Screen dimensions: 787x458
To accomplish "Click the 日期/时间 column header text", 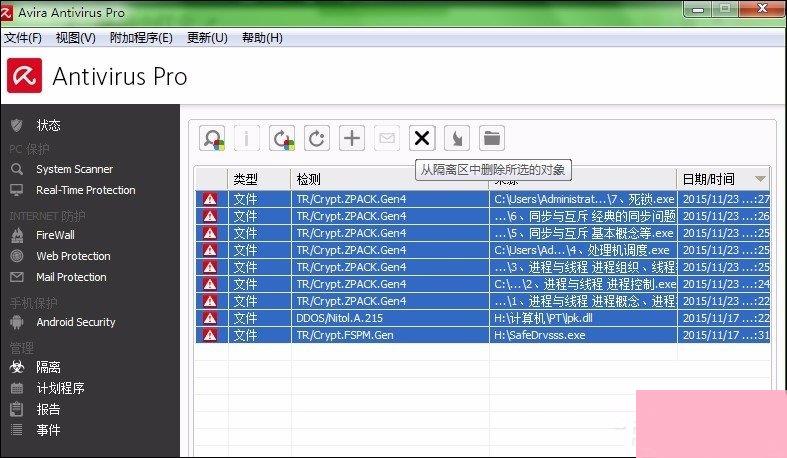I will click(x=709, y=179).
